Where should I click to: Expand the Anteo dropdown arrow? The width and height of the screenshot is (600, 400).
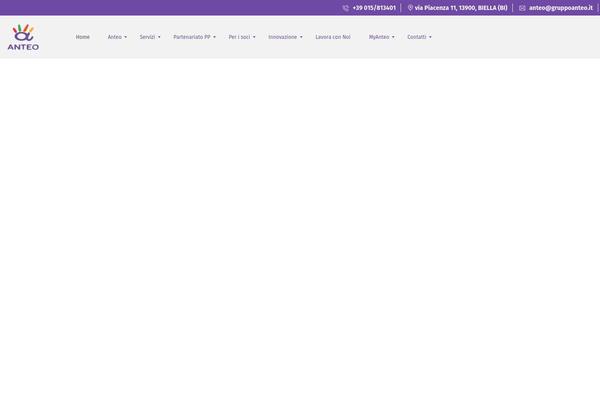pyautogui.click(x=125, y=37)
